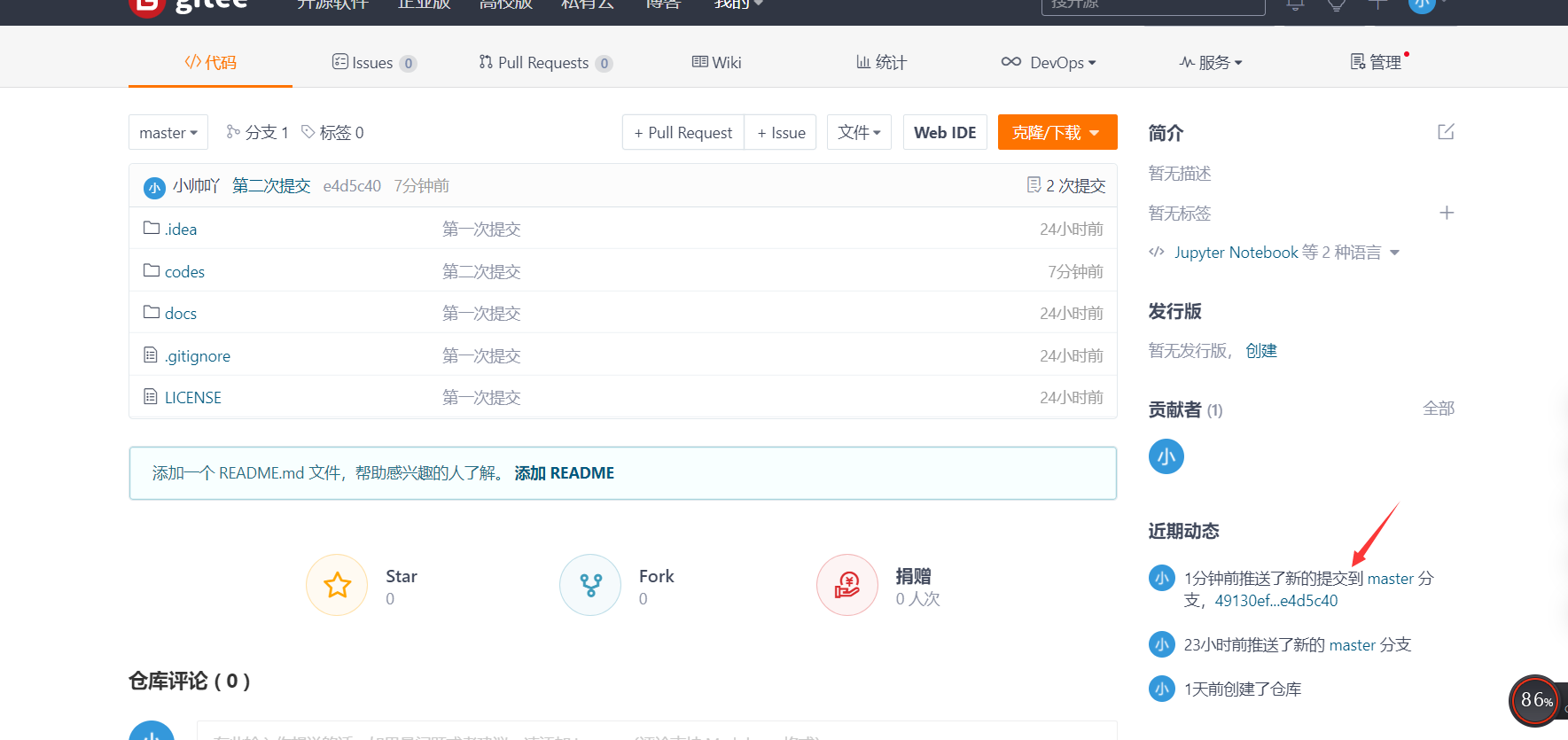
Task: View 全部 contributors
Action: tap(1439, 409)
